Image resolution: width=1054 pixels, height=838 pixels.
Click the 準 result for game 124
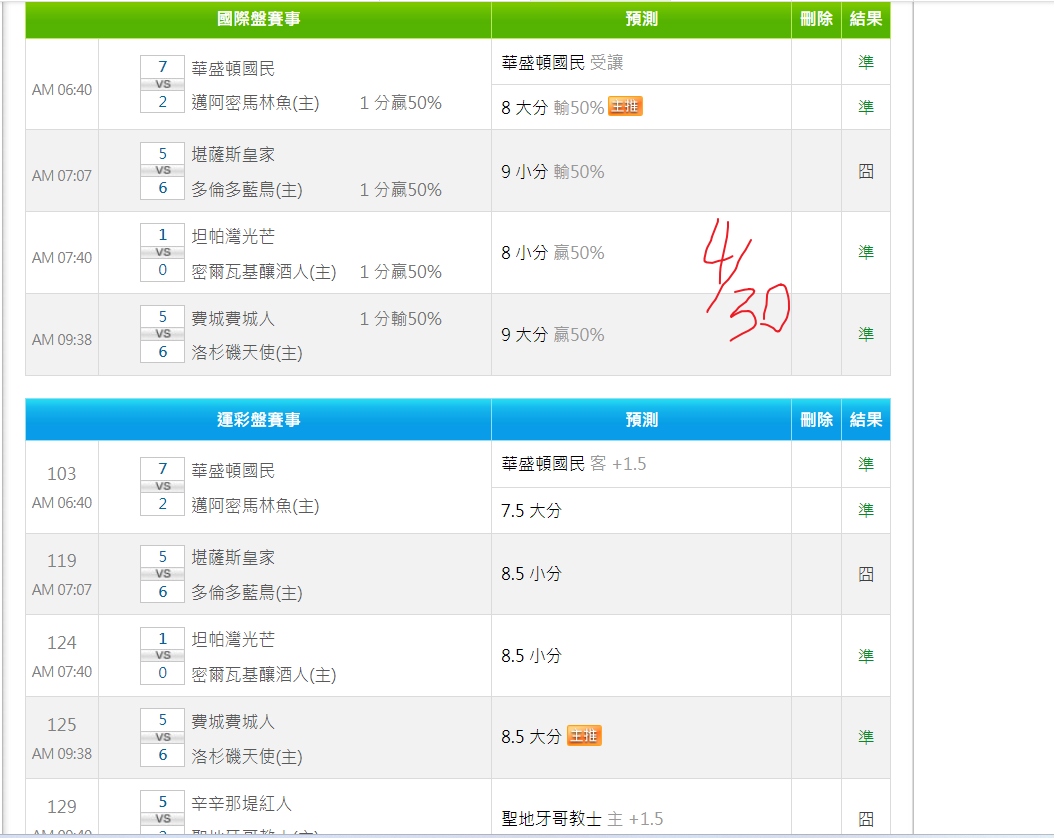coord(866,656)
